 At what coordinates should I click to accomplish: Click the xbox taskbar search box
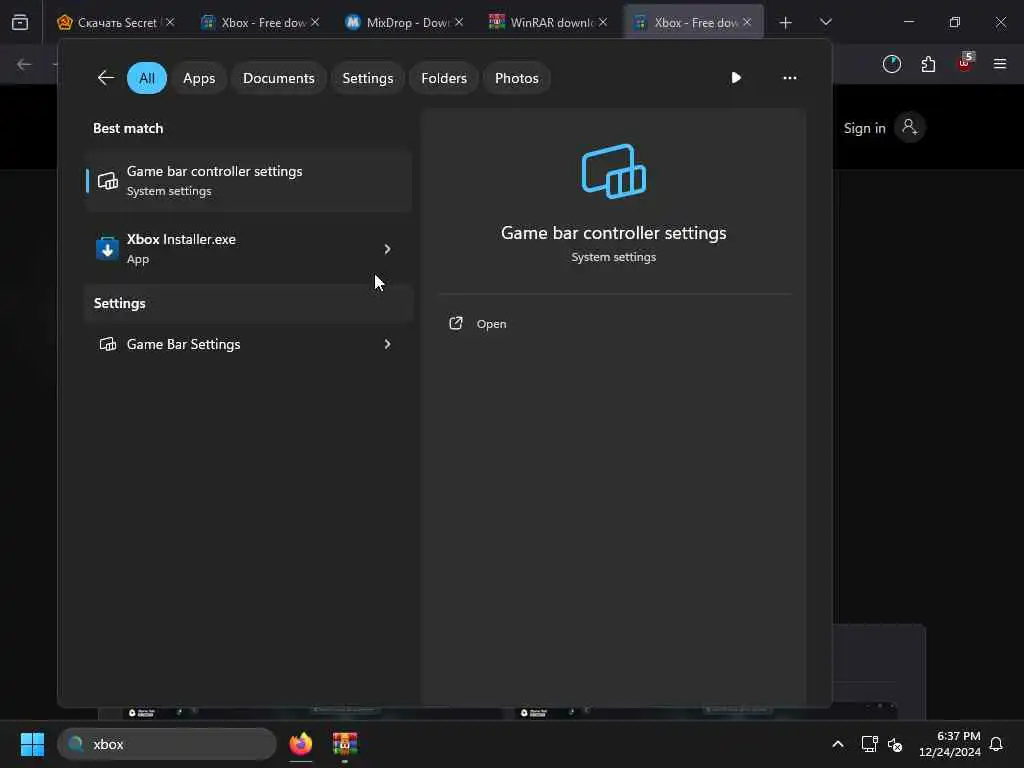pyautogui.click(x=167, y=744)
